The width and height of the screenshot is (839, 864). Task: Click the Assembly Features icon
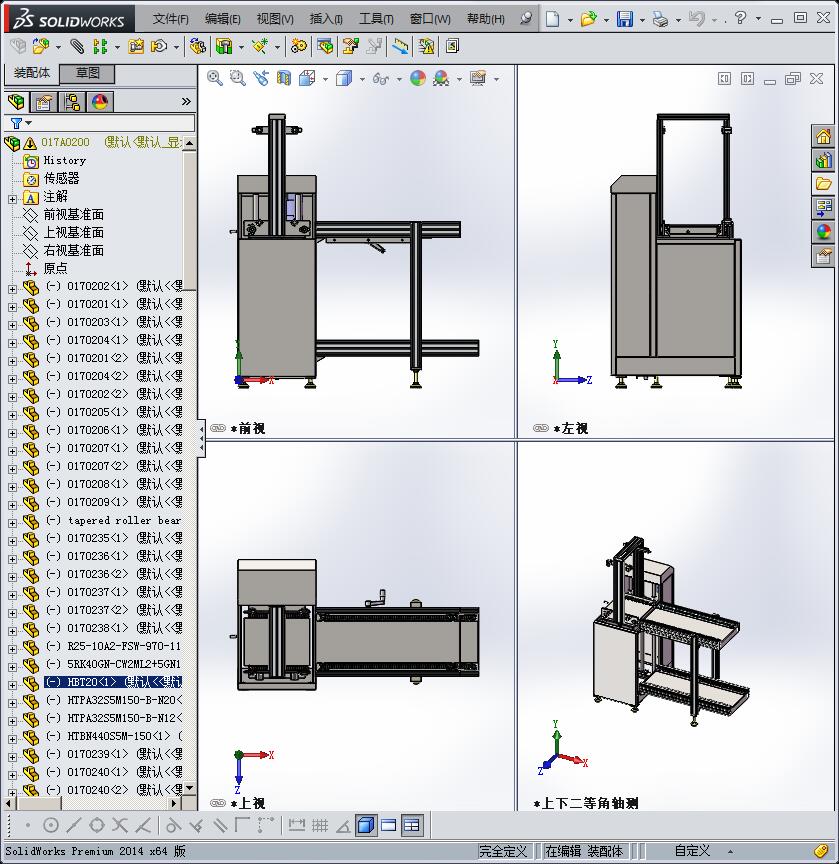224,46
